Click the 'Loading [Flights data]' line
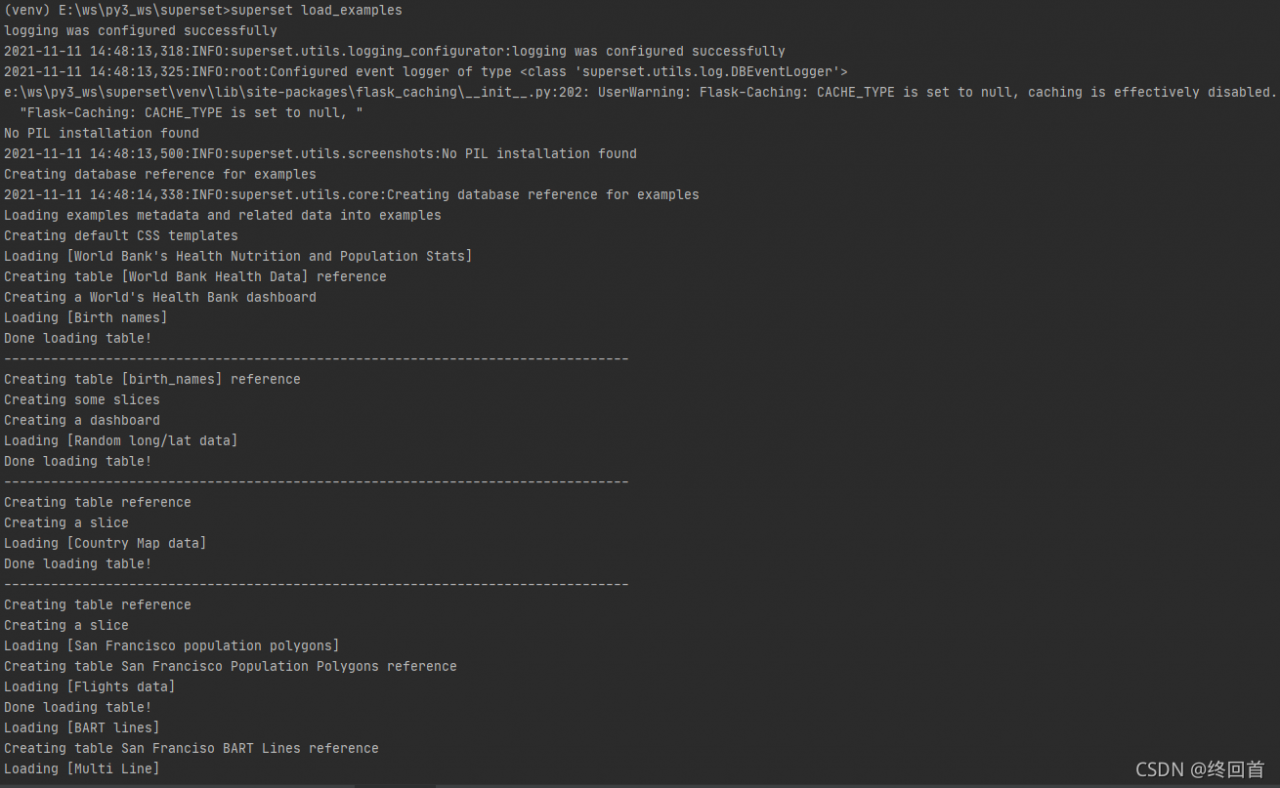This screenshot has height=788, width=1280. point(89,687)
